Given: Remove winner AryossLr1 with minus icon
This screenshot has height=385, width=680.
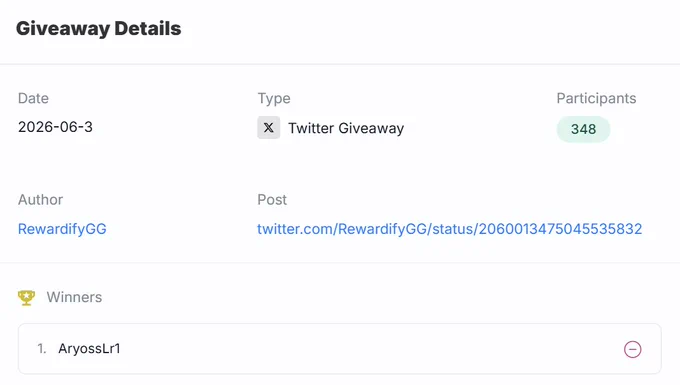Looking at the screenshot, I should (x=632, y=349).
